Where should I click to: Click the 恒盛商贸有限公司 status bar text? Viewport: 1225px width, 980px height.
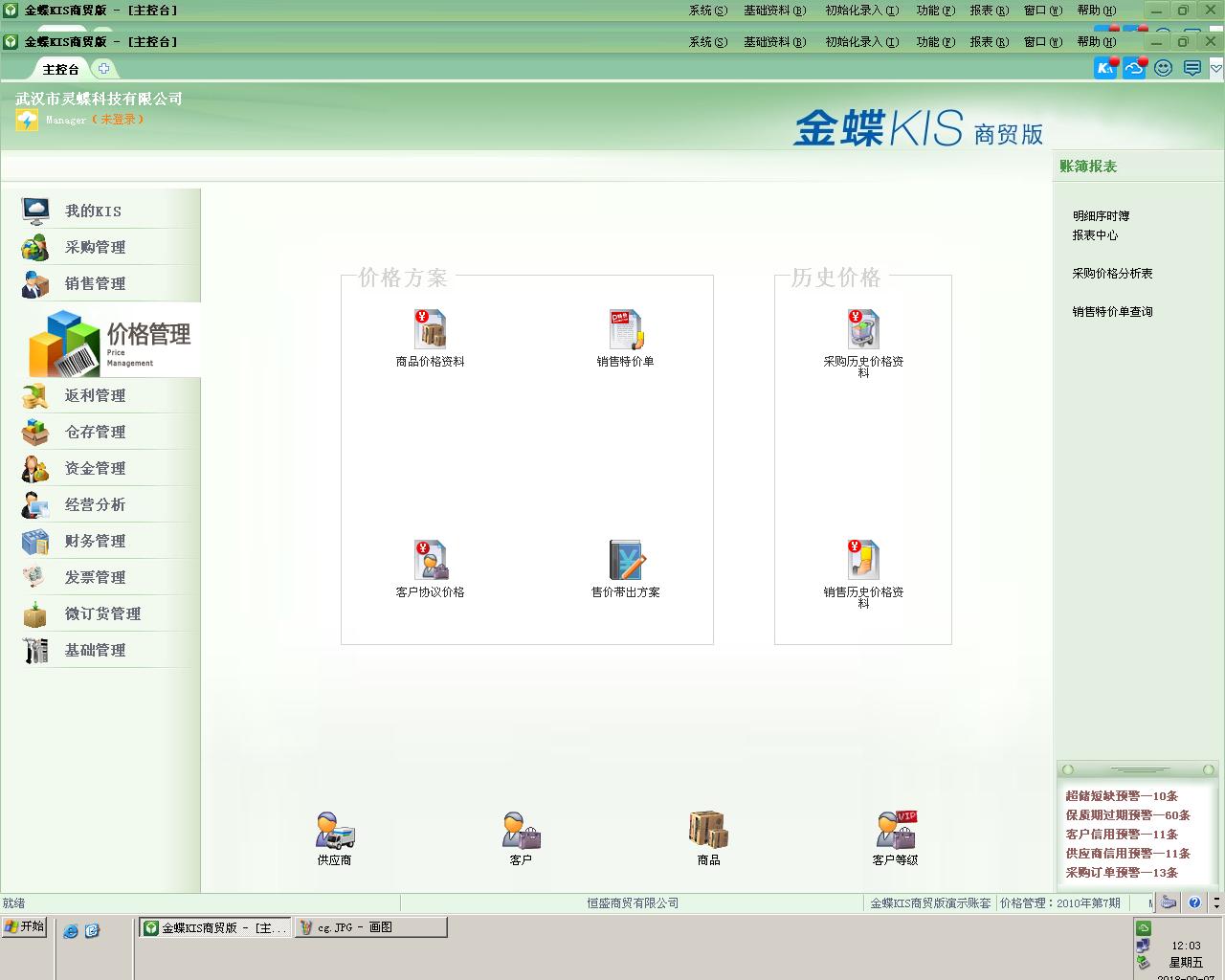click(633, 903)
